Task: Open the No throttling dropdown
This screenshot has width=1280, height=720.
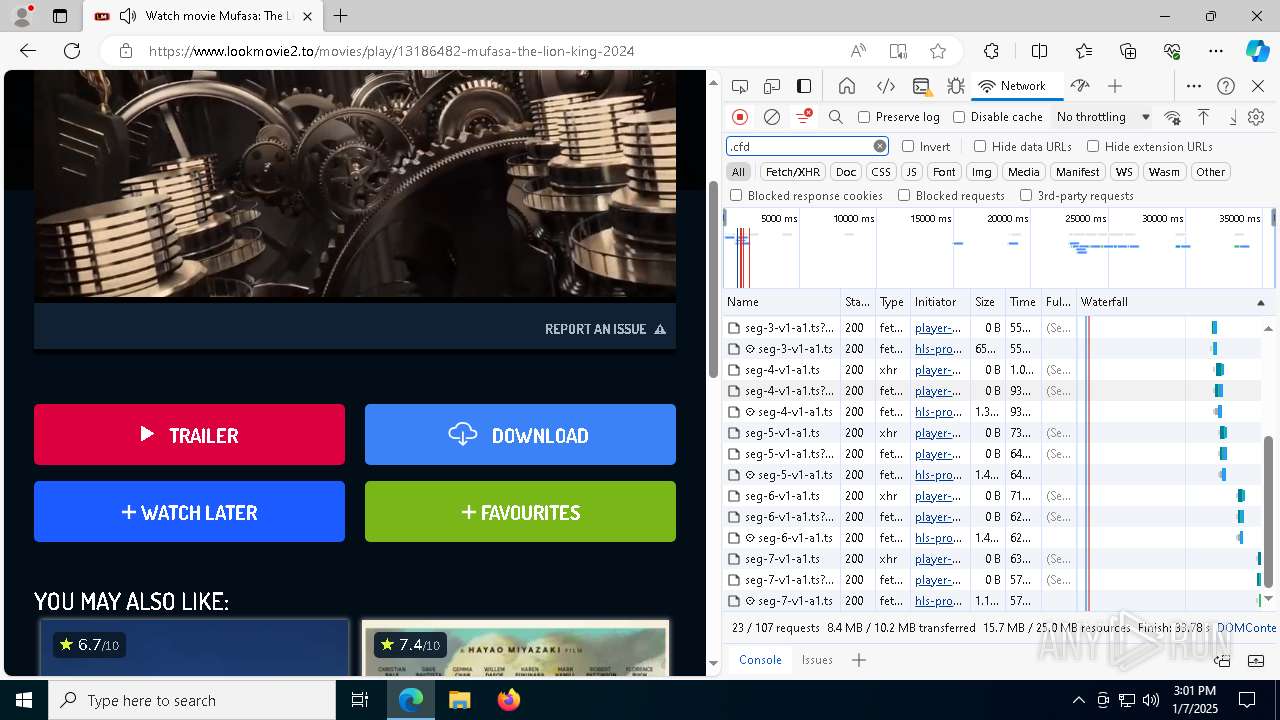Action: point(1103,117)
